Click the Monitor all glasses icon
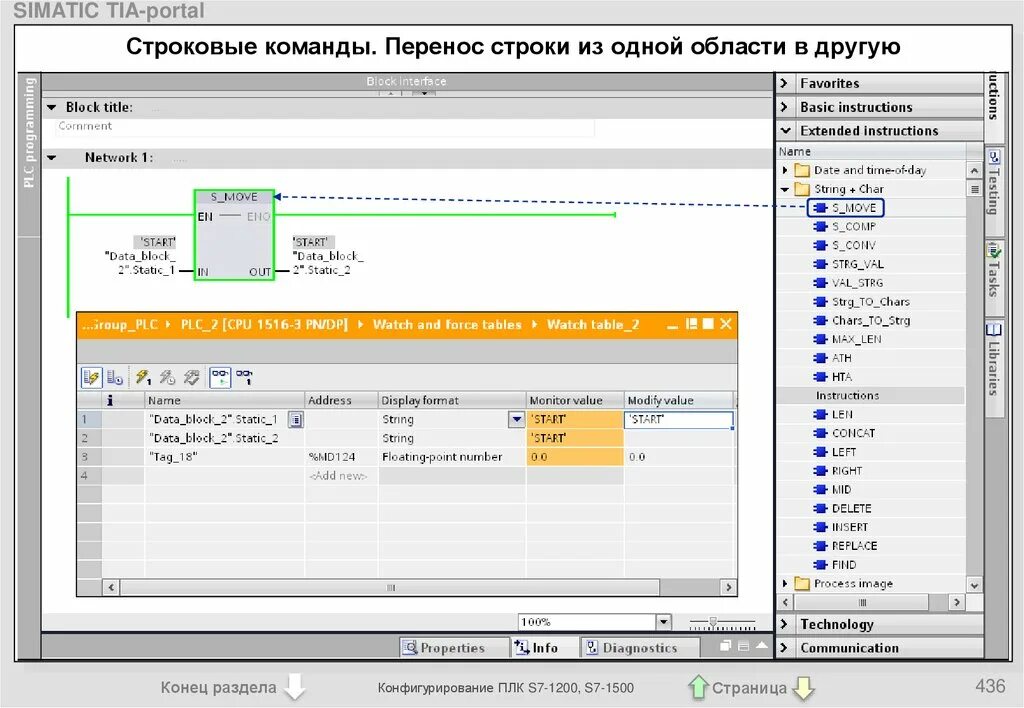The width and height of the screenshot is (1024, 708). (x=220, y=378)
